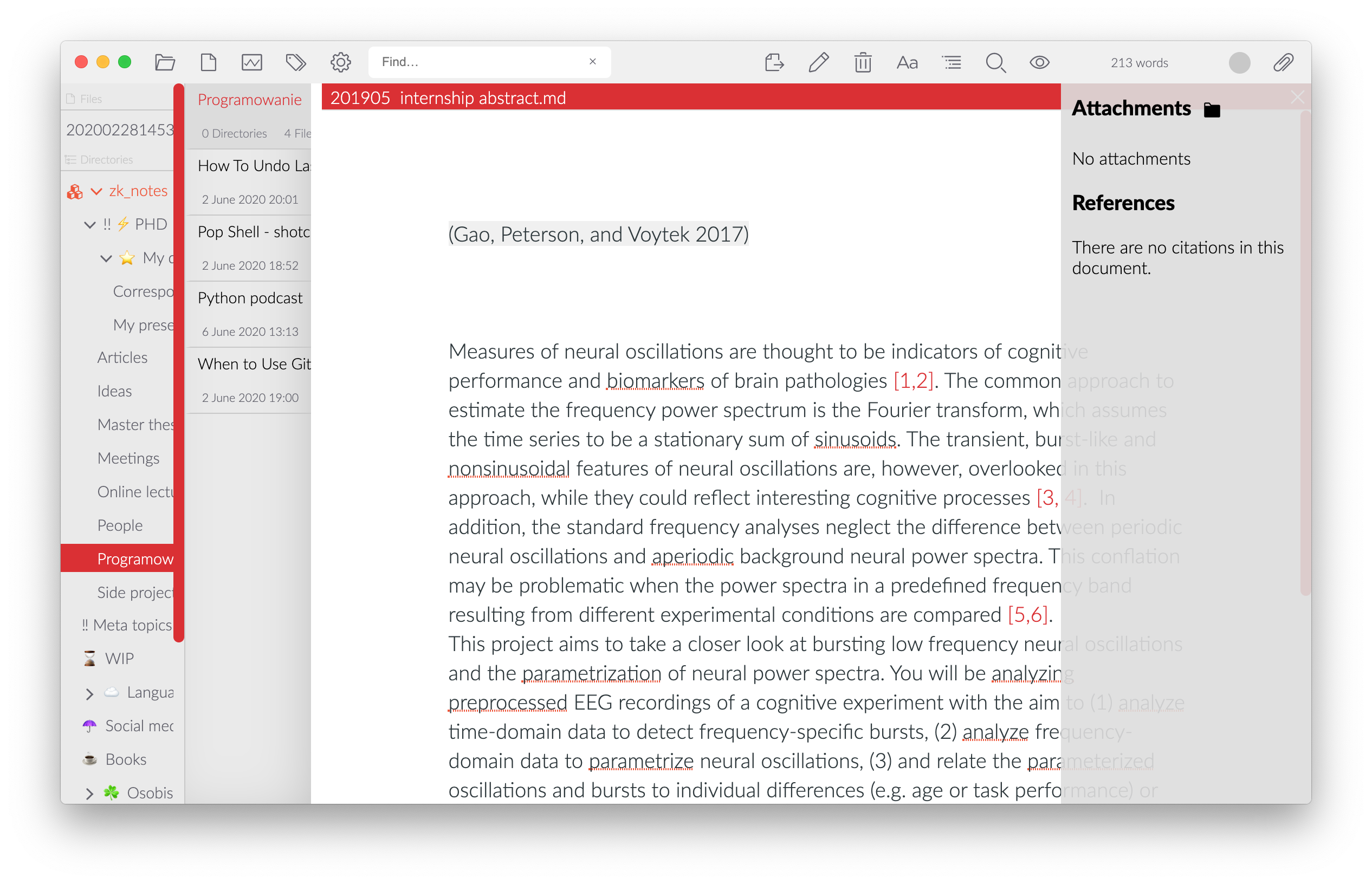Screen dimensions: 1372x884
Task: Open attachments folder icon beside Attachments heading
Action: coord(1212,109)
